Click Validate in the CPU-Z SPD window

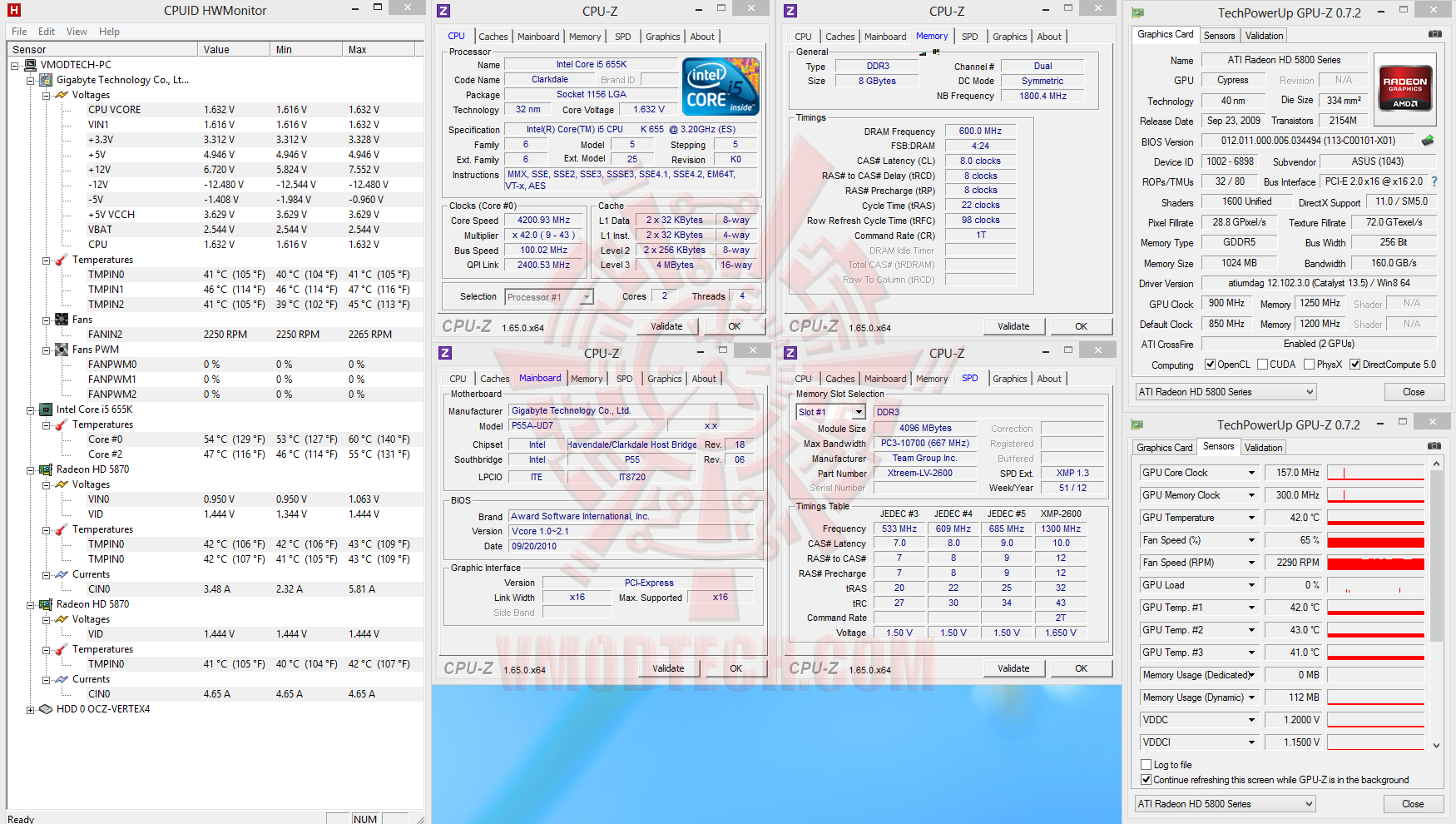(1013, 668)
